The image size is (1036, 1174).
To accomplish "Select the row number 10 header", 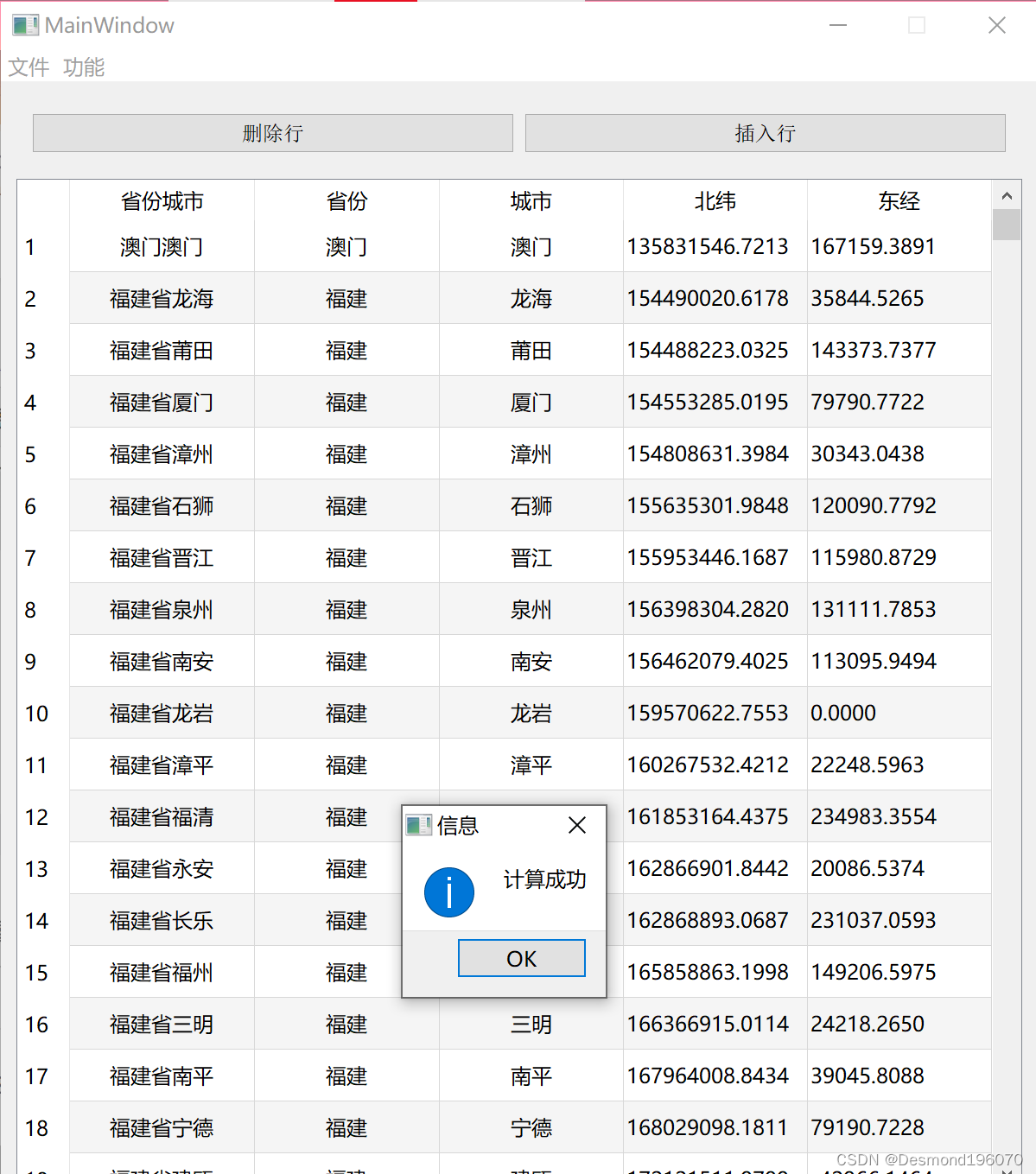I will (37, 713).
